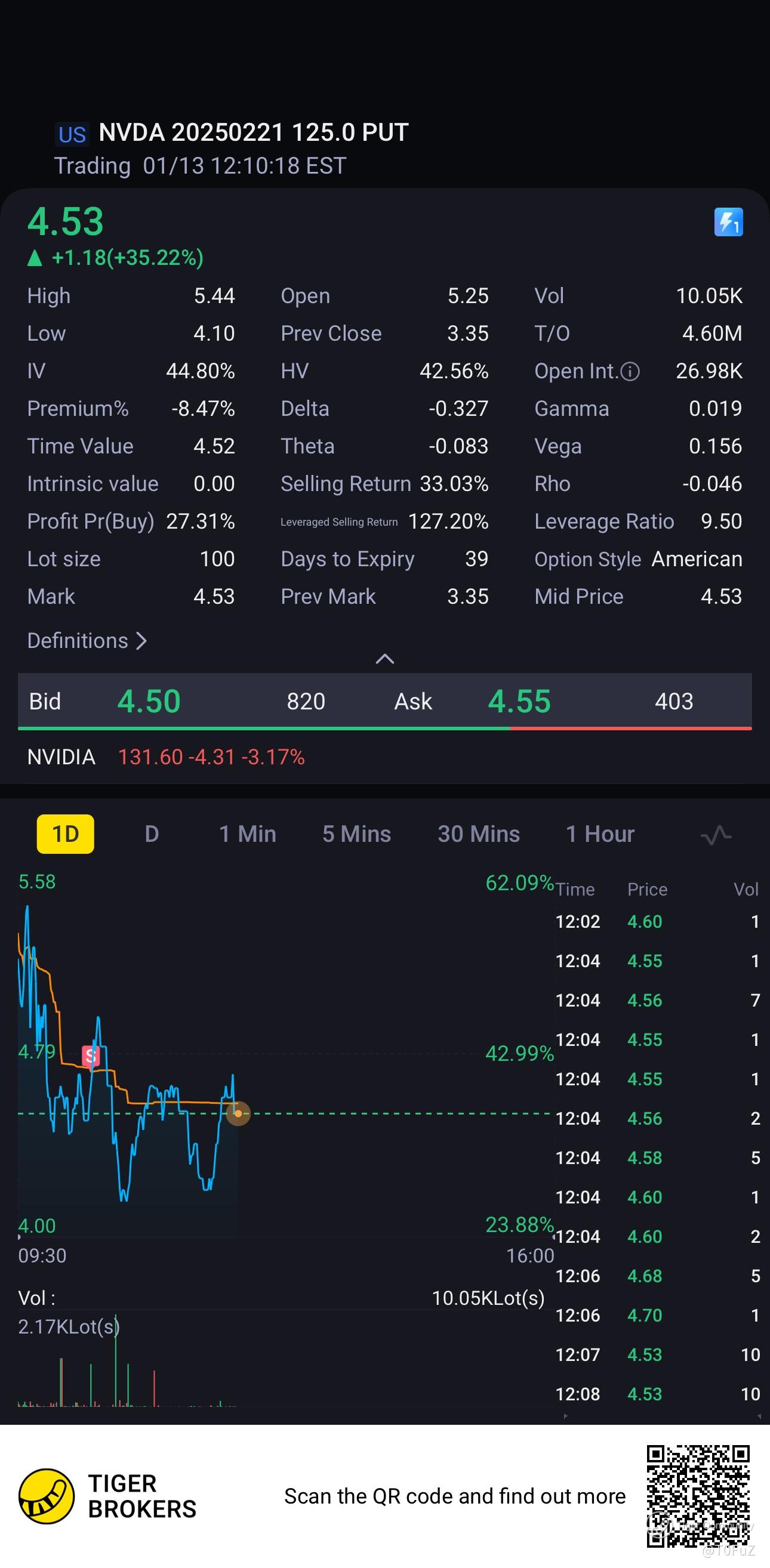Collapse the quote details with up chevron

385,659
